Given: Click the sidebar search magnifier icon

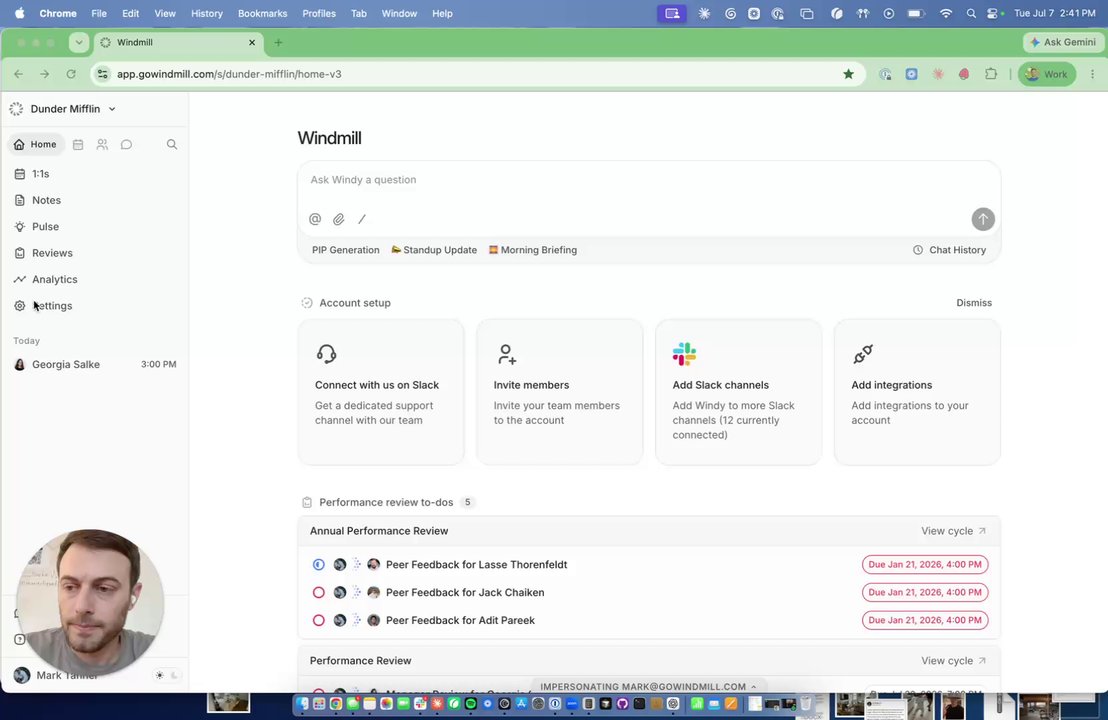Looking at the screenshot, I should pyautogui.click(x=172, y=144).
